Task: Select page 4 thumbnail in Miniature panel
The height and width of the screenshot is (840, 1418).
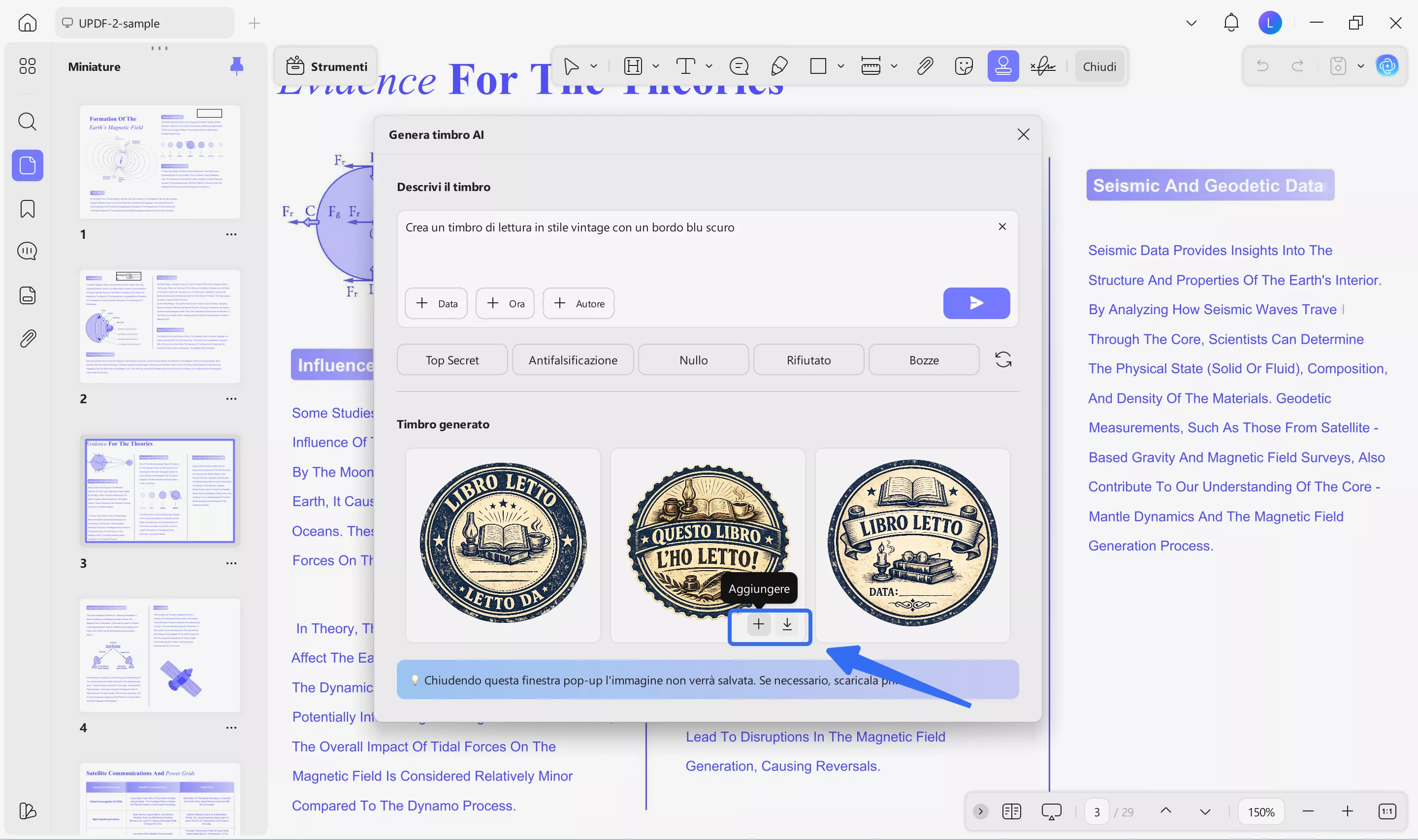Action: 160,655
